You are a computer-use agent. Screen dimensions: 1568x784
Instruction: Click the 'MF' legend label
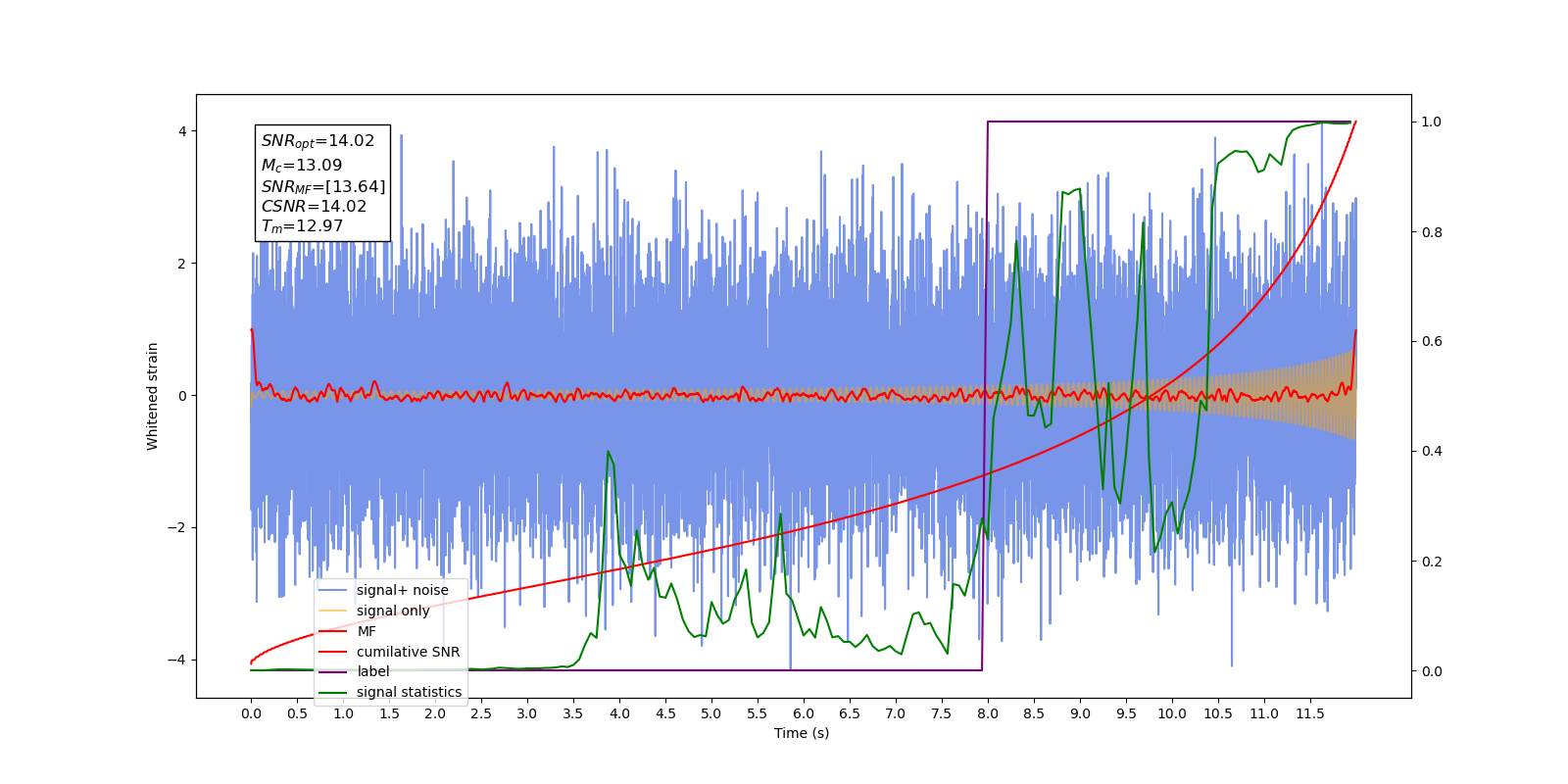click(x=367, y=631)
